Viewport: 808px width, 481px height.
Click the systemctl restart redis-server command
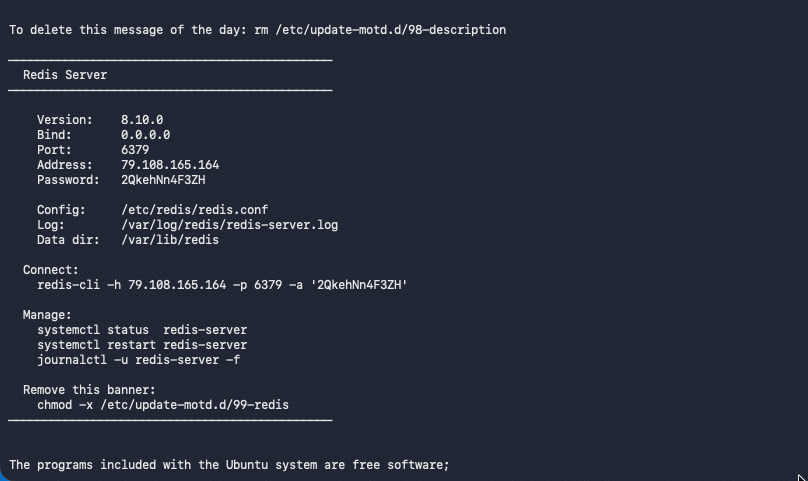click(x=142, y=344)
